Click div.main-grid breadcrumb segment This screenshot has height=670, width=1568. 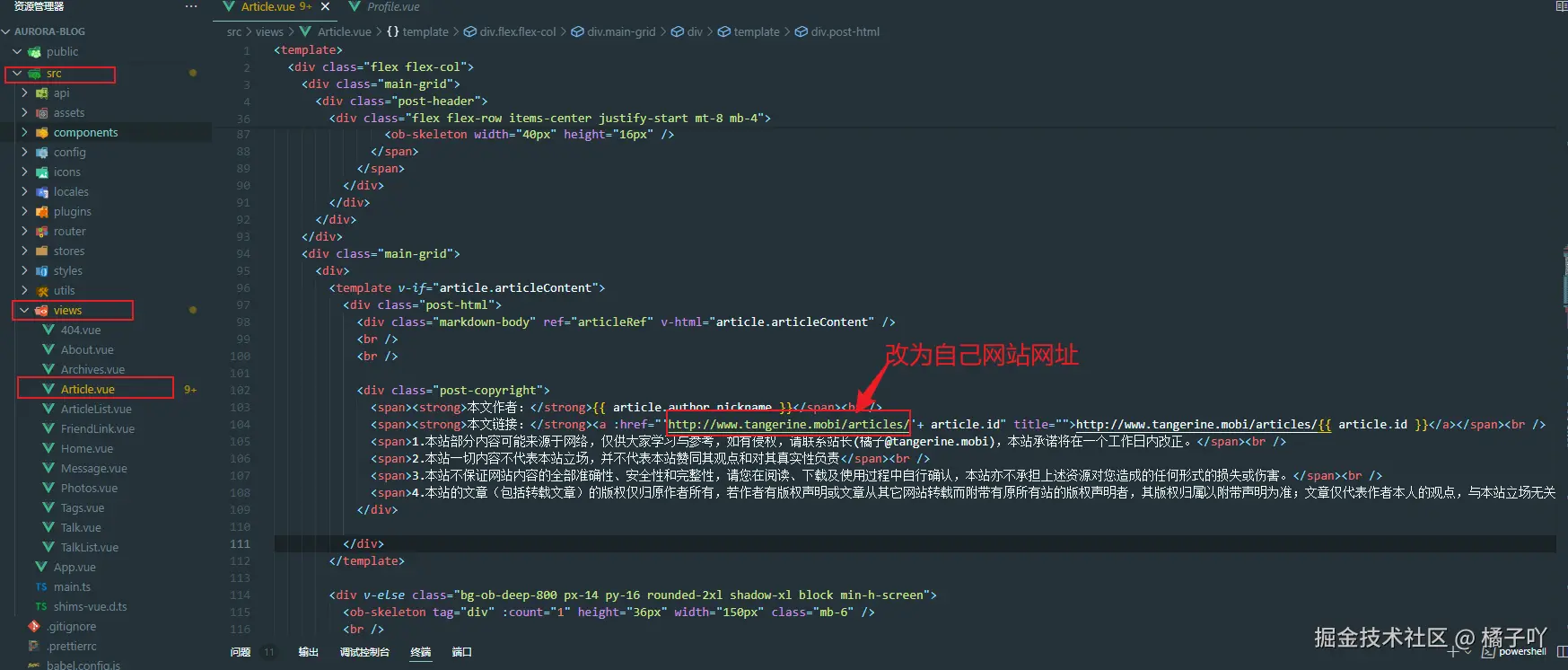pos(621,31)
